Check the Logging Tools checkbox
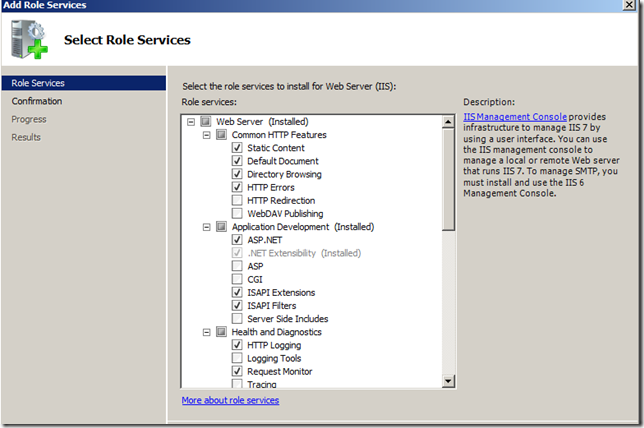 pyautogui.click(x=237, y=358)
